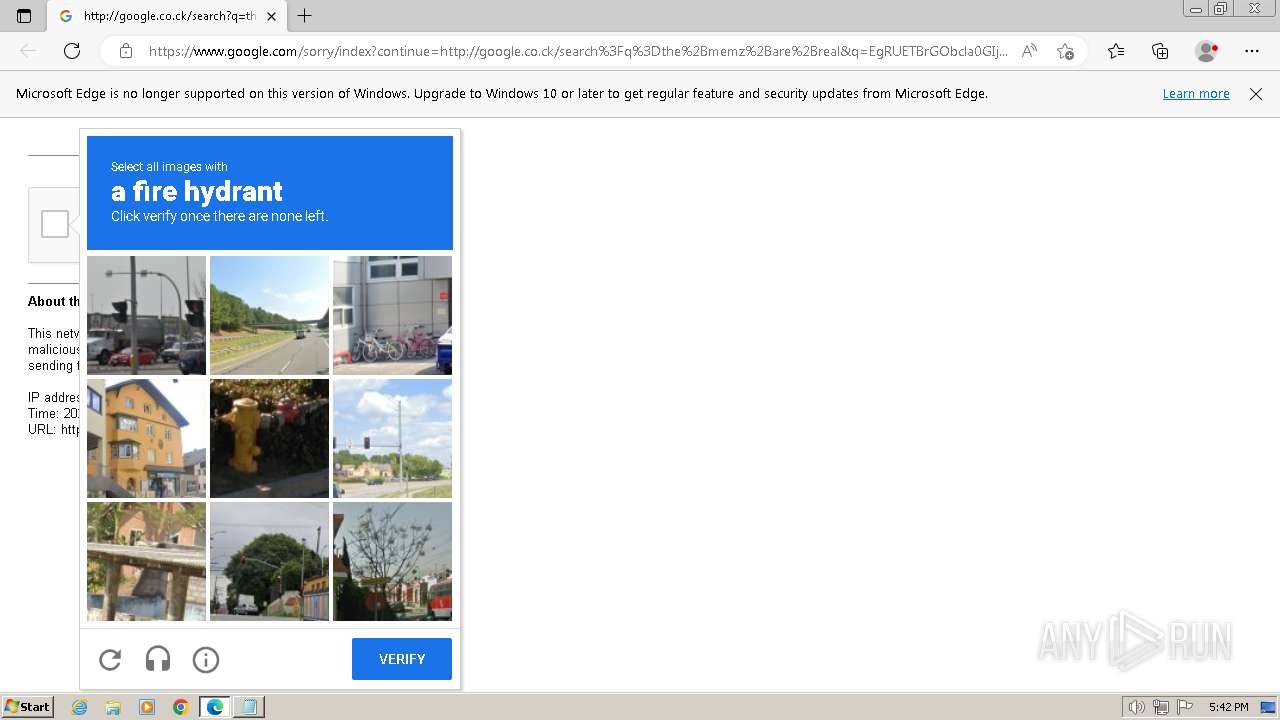
Task: Select the tile with parked bicycles
Action: (392, 315)
